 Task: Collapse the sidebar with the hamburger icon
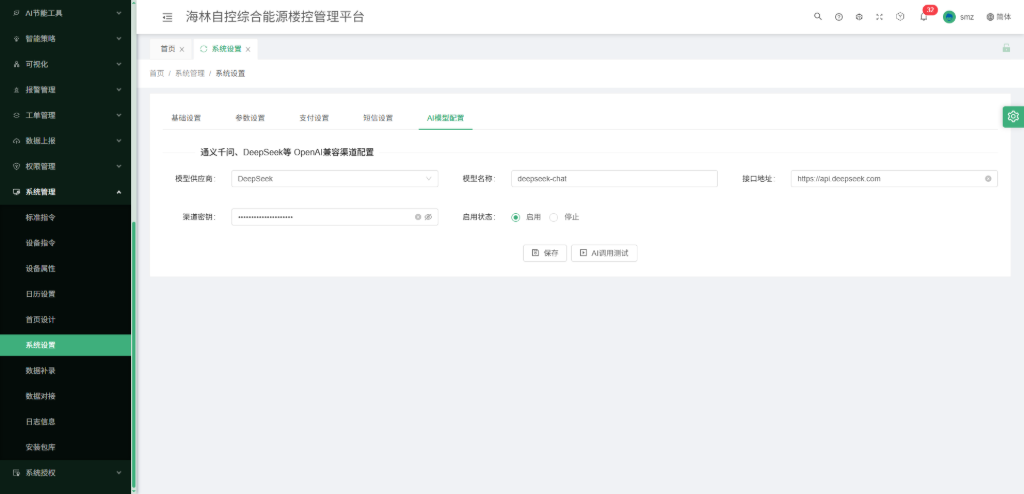click(167, 18)
